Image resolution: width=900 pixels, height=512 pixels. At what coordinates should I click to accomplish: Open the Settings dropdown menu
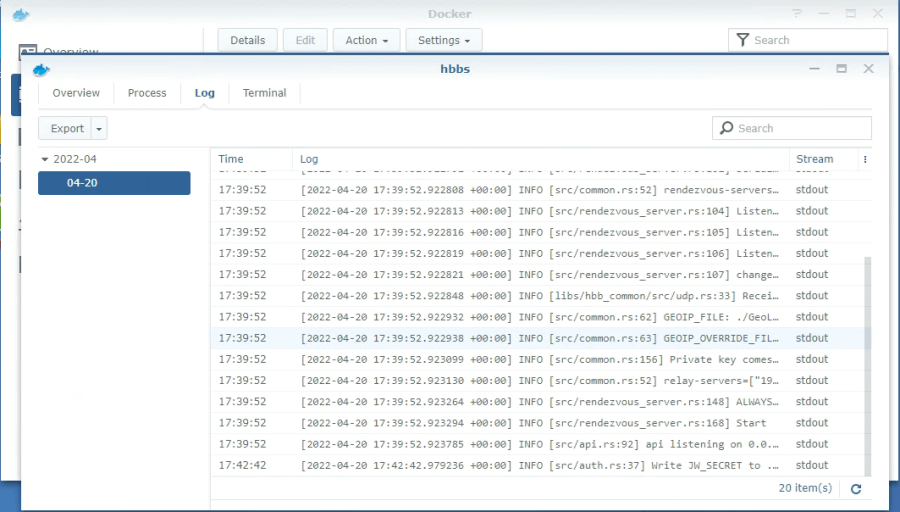point(444,40)
